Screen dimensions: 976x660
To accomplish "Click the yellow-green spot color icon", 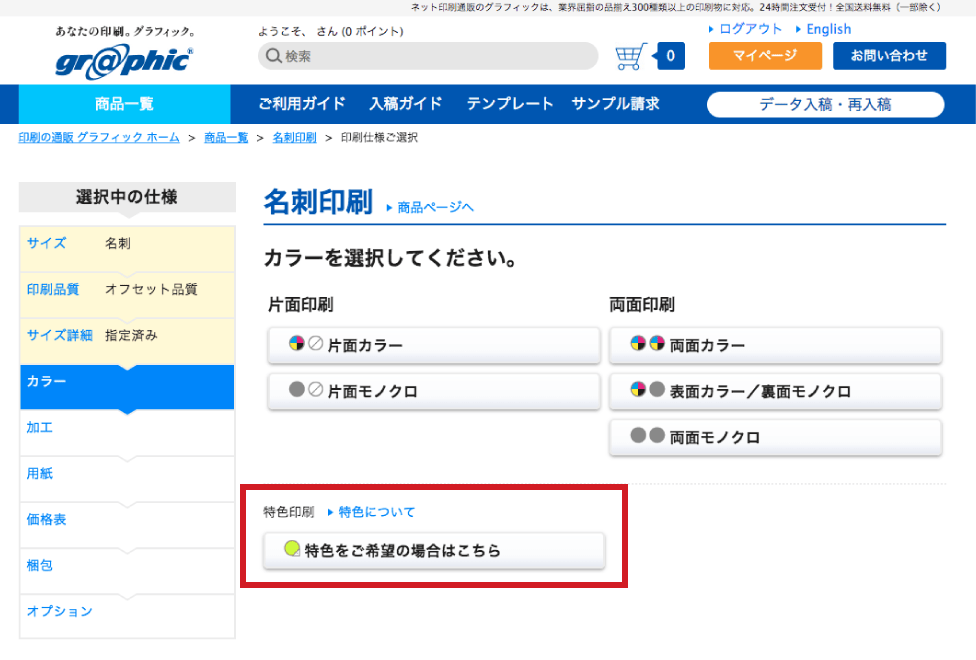I will tap(292, 548).
